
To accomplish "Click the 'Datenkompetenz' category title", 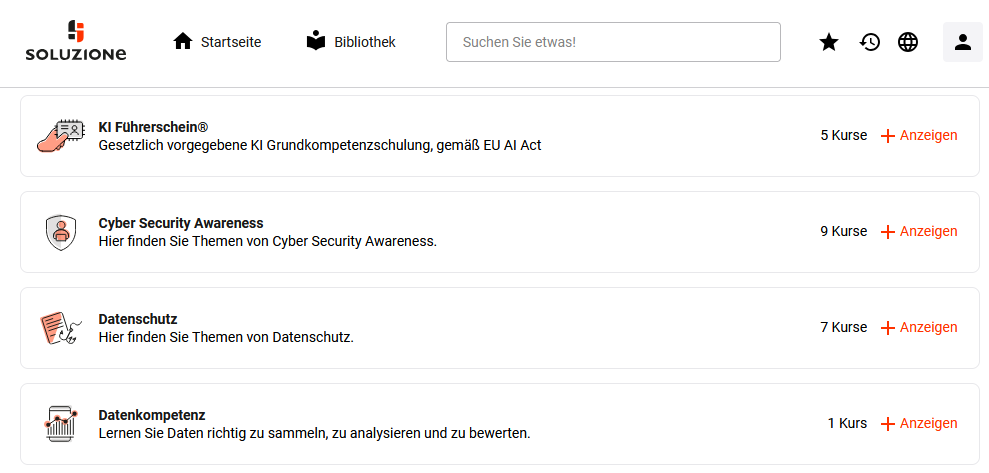I will click(152, 415).
